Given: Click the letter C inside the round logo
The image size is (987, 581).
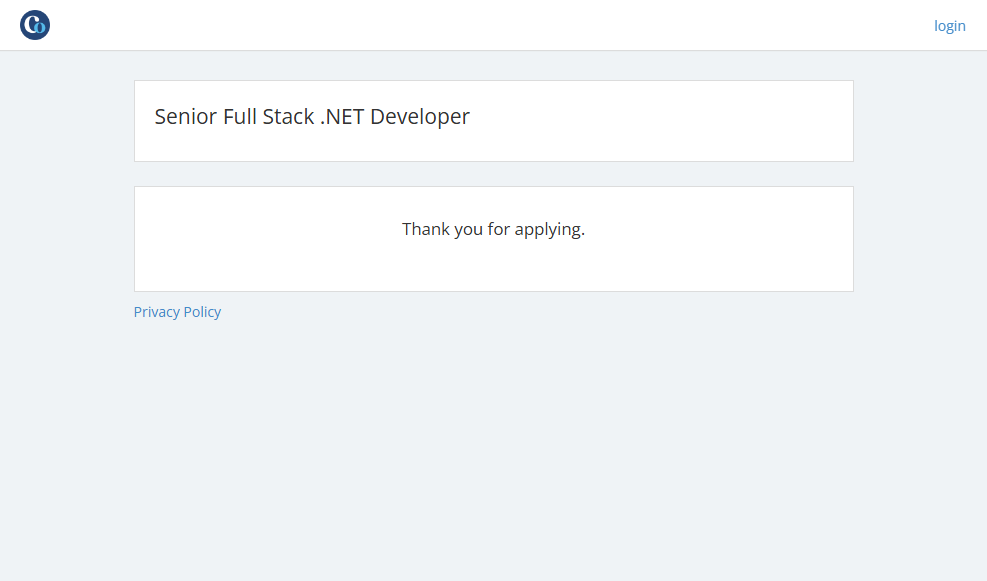Looking at the screenshot, I should click(30, 25).
